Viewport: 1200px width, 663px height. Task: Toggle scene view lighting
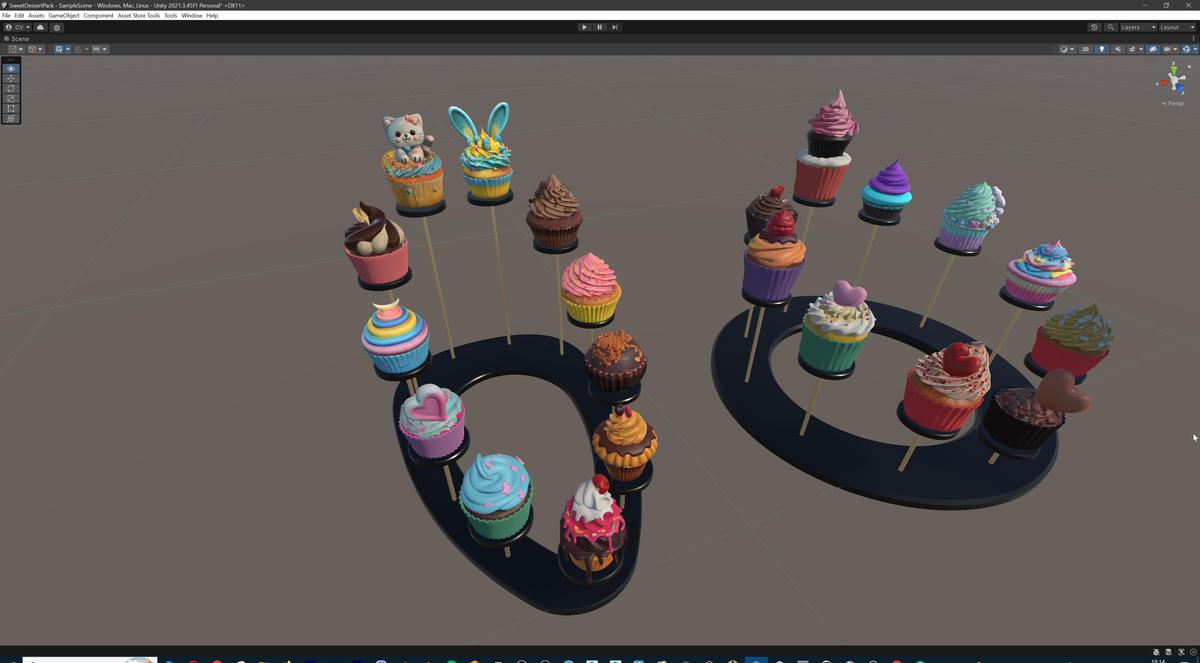(1102, 49)
